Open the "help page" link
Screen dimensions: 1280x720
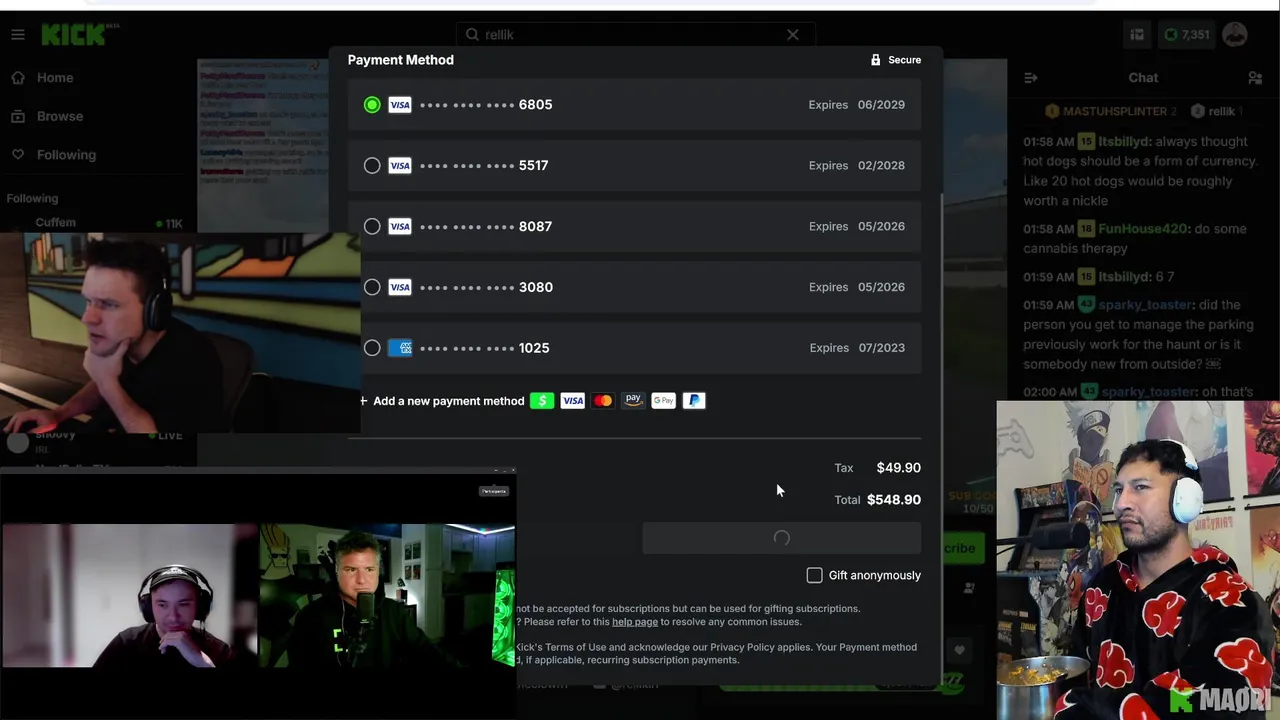click(635, 622)
